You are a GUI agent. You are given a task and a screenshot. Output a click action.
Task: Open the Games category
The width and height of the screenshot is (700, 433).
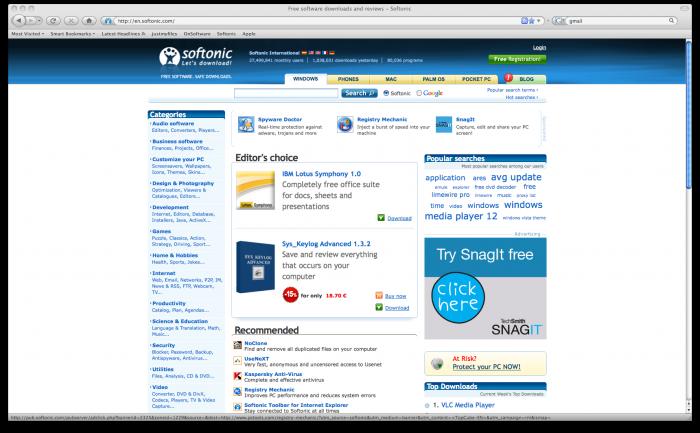point(162,231)
